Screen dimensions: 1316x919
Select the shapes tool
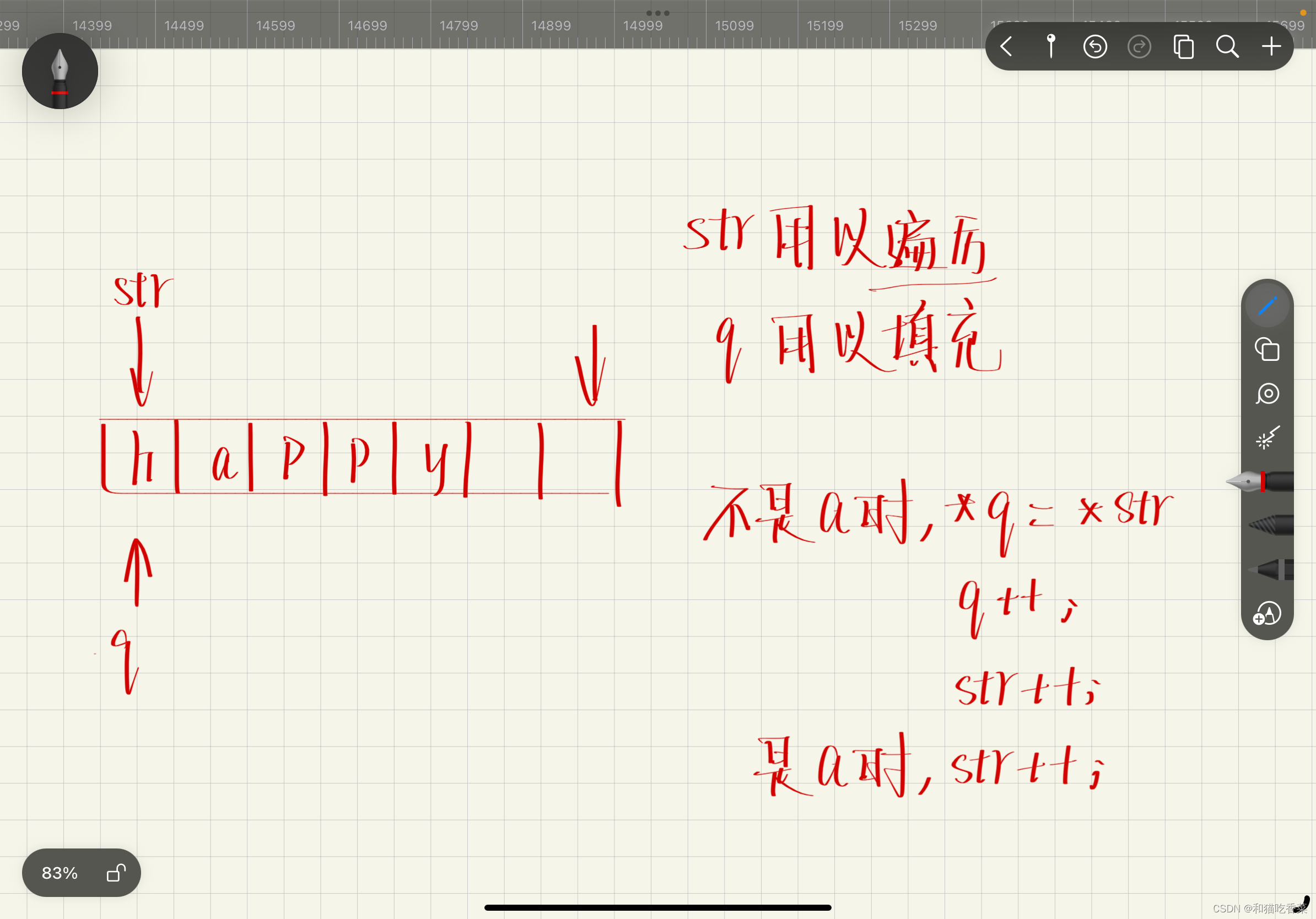[x=1267, y=349]
